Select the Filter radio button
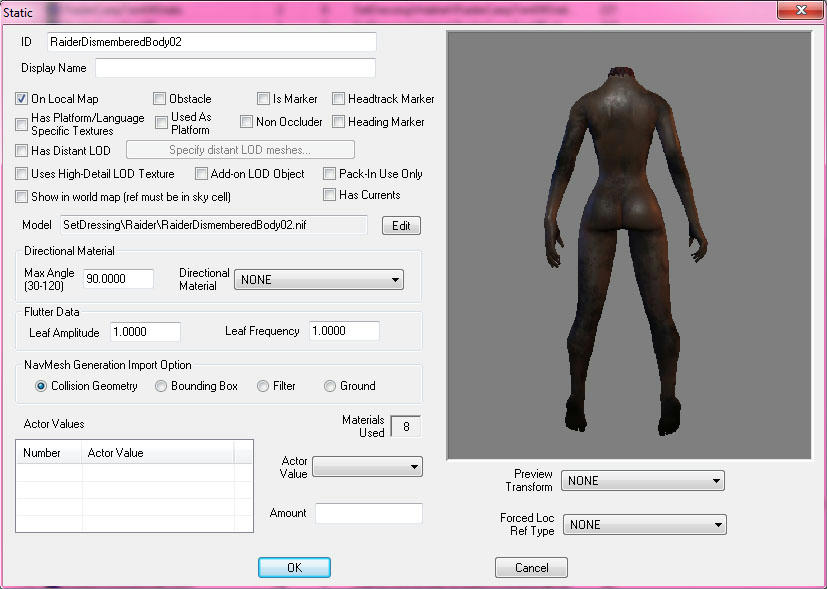 [x=263, y=386]
